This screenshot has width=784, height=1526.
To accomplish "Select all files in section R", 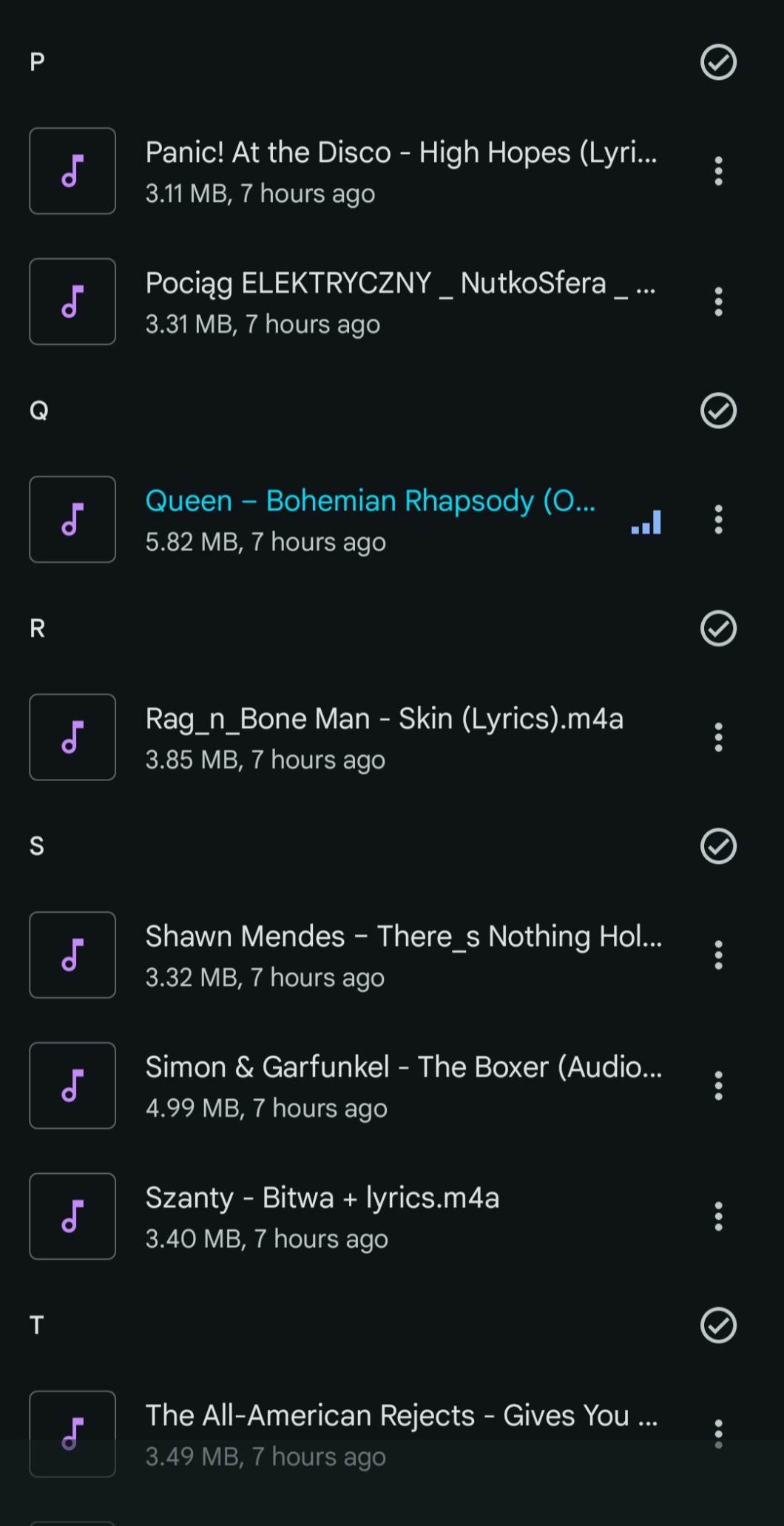I will pos(718,629).
